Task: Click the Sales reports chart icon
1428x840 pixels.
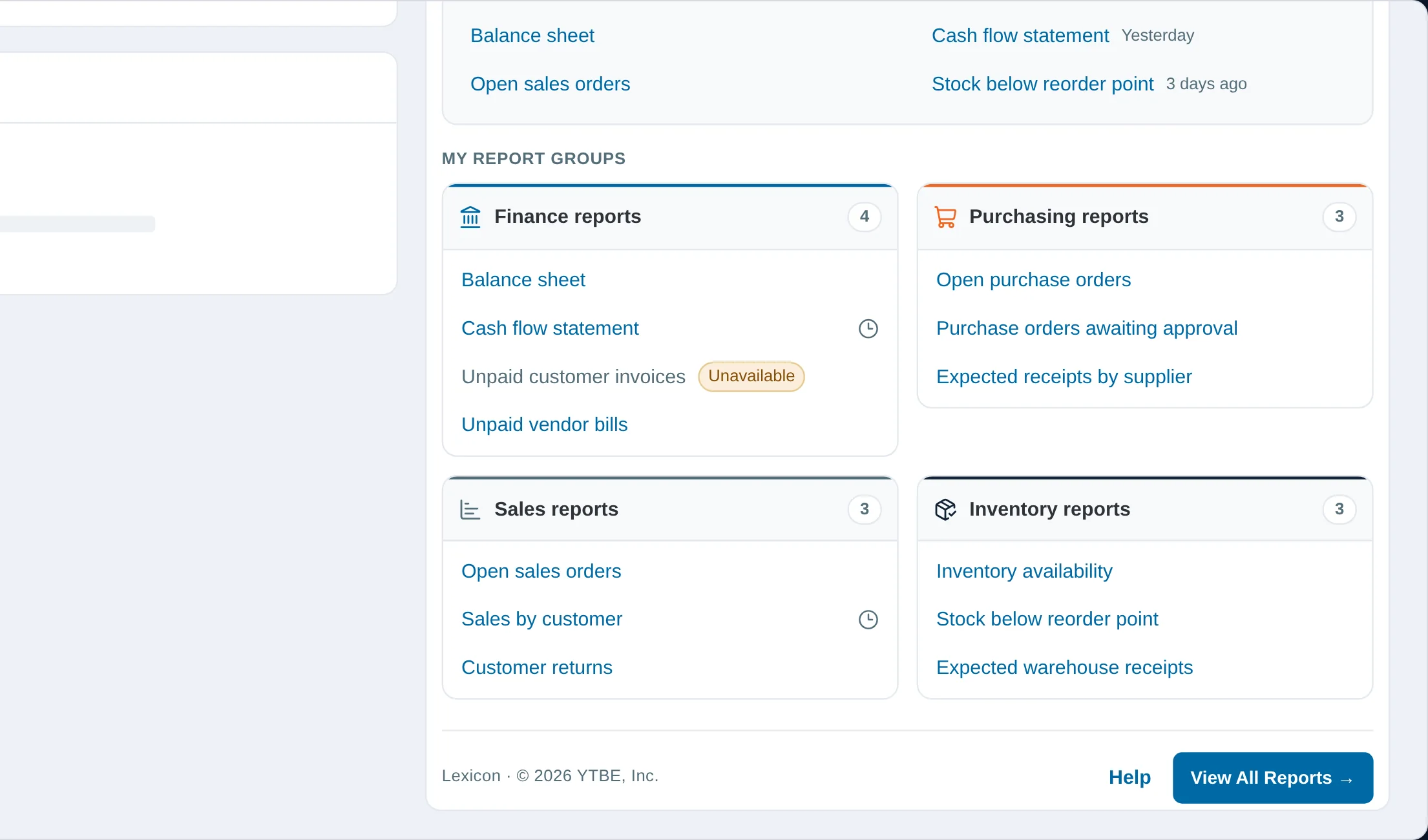Action: click(x=470, y=510)
